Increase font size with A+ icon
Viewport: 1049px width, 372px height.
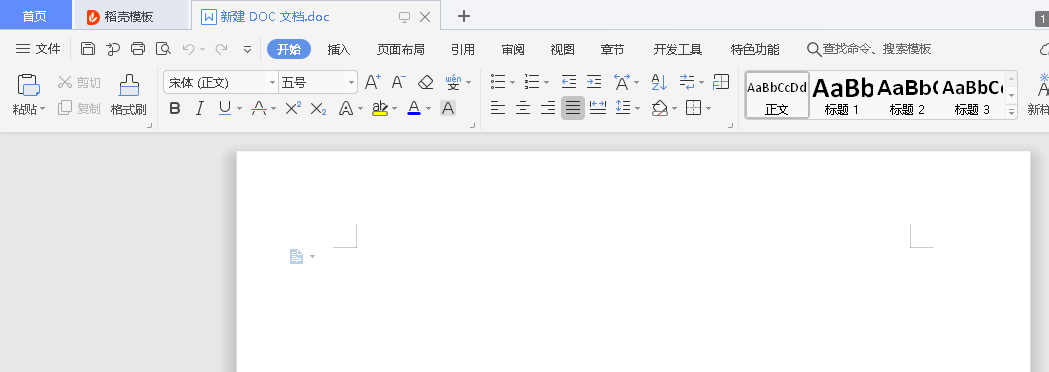(373, 82)
